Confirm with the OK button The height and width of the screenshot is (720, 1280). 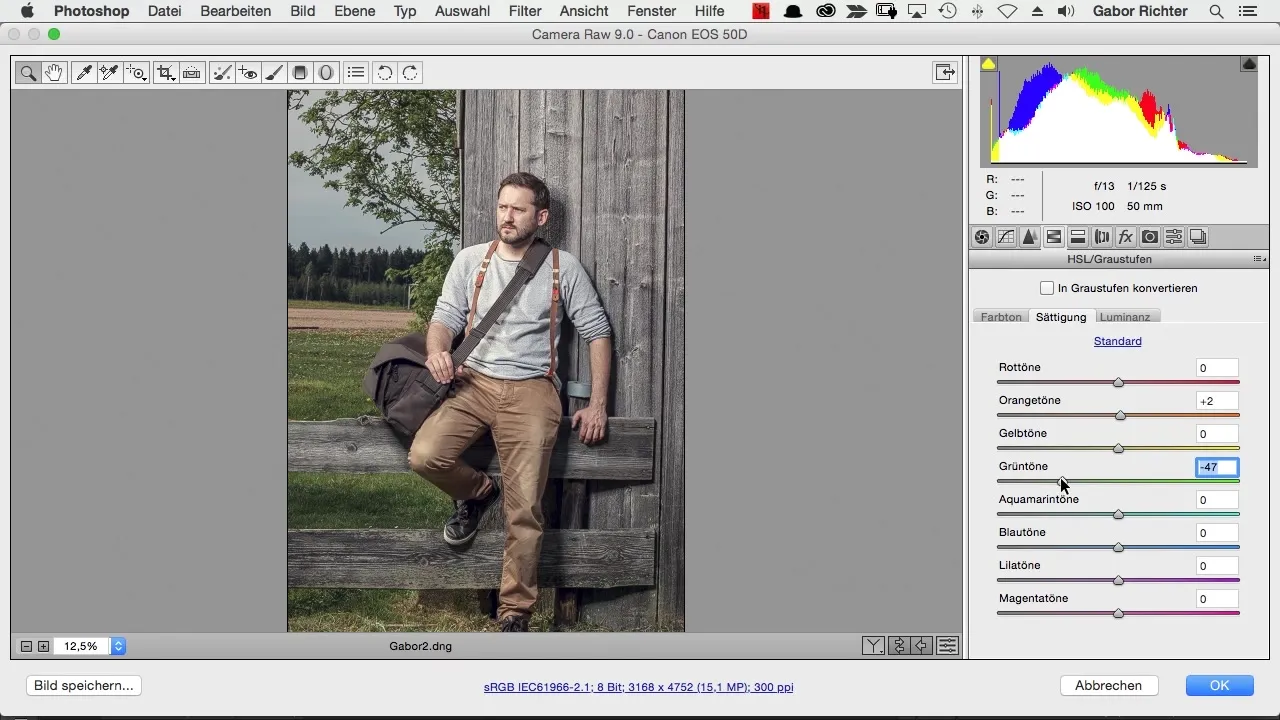(1219, 686)
